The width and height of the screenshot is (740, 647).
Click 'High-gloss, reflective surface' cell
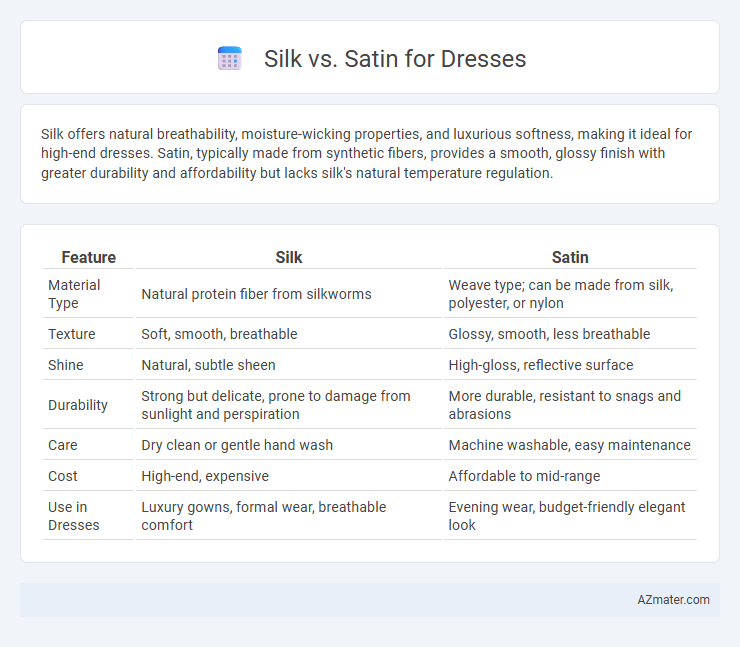pos(570,365)
